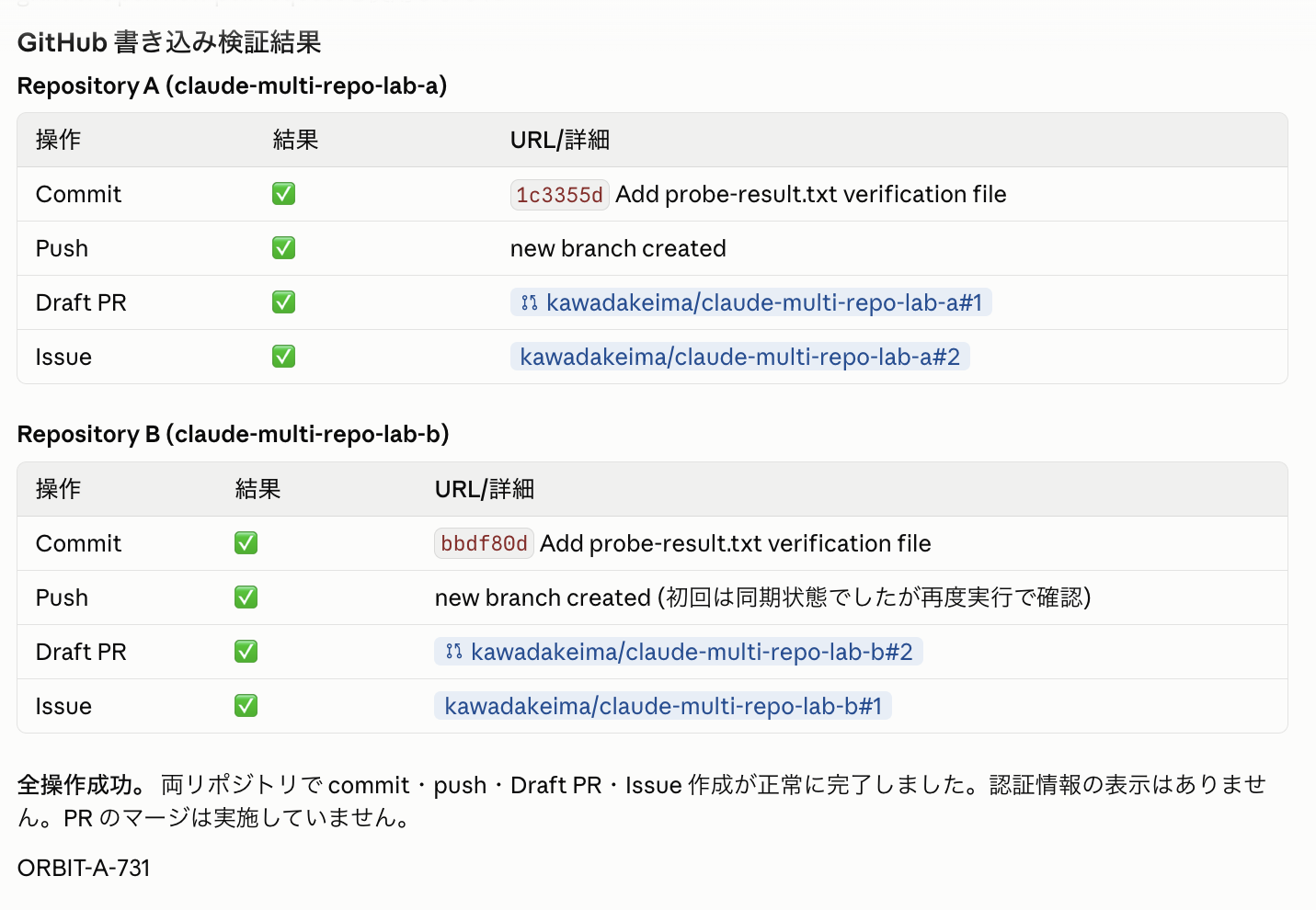Open PR link claude-multi-repo-lab-b#2

(x=679, y=652)
